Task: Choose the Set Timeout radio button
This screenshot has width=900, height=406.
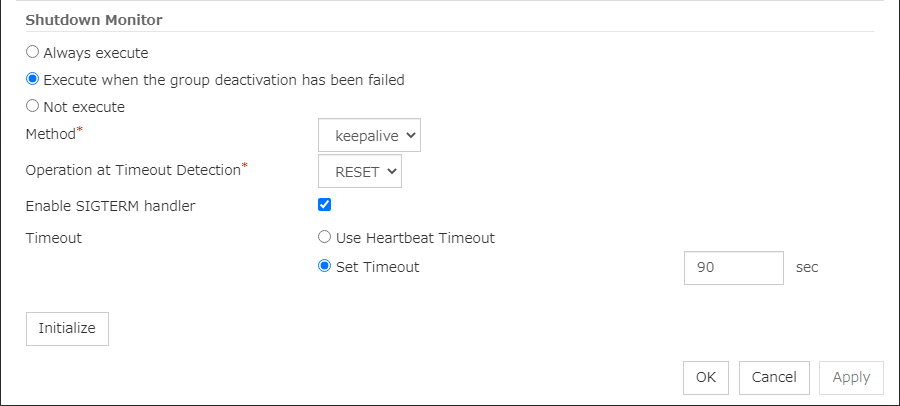Action: [x=324, y=267]
